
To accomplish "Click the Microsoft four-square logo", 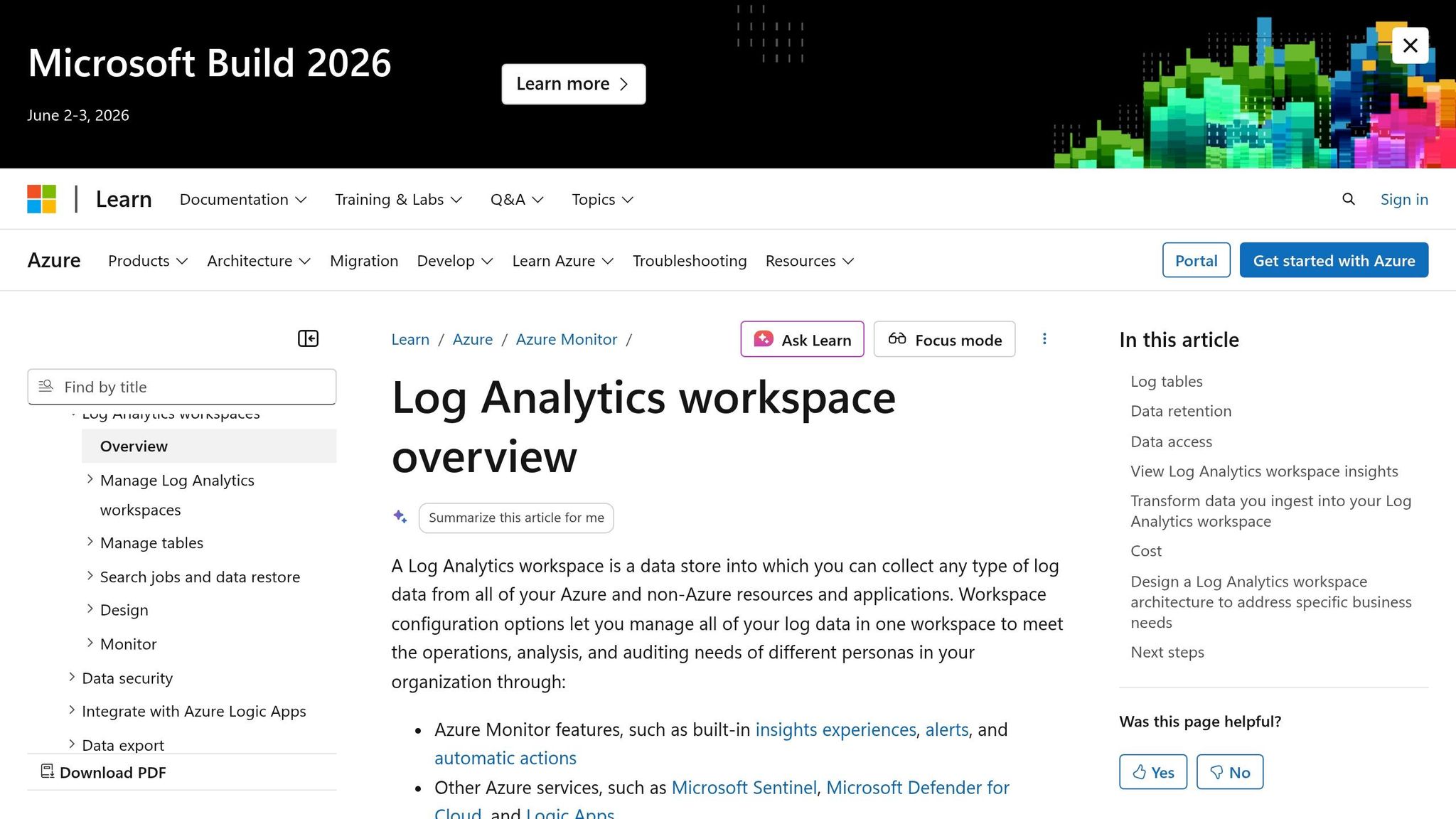I will 41,199.
